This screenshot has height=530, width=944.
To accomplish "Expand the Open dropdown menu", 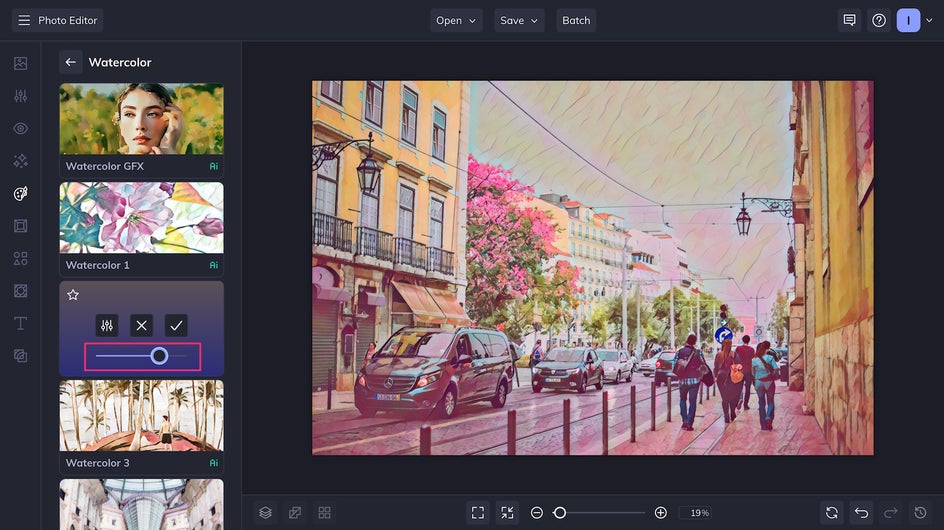I will click(456, 20).
